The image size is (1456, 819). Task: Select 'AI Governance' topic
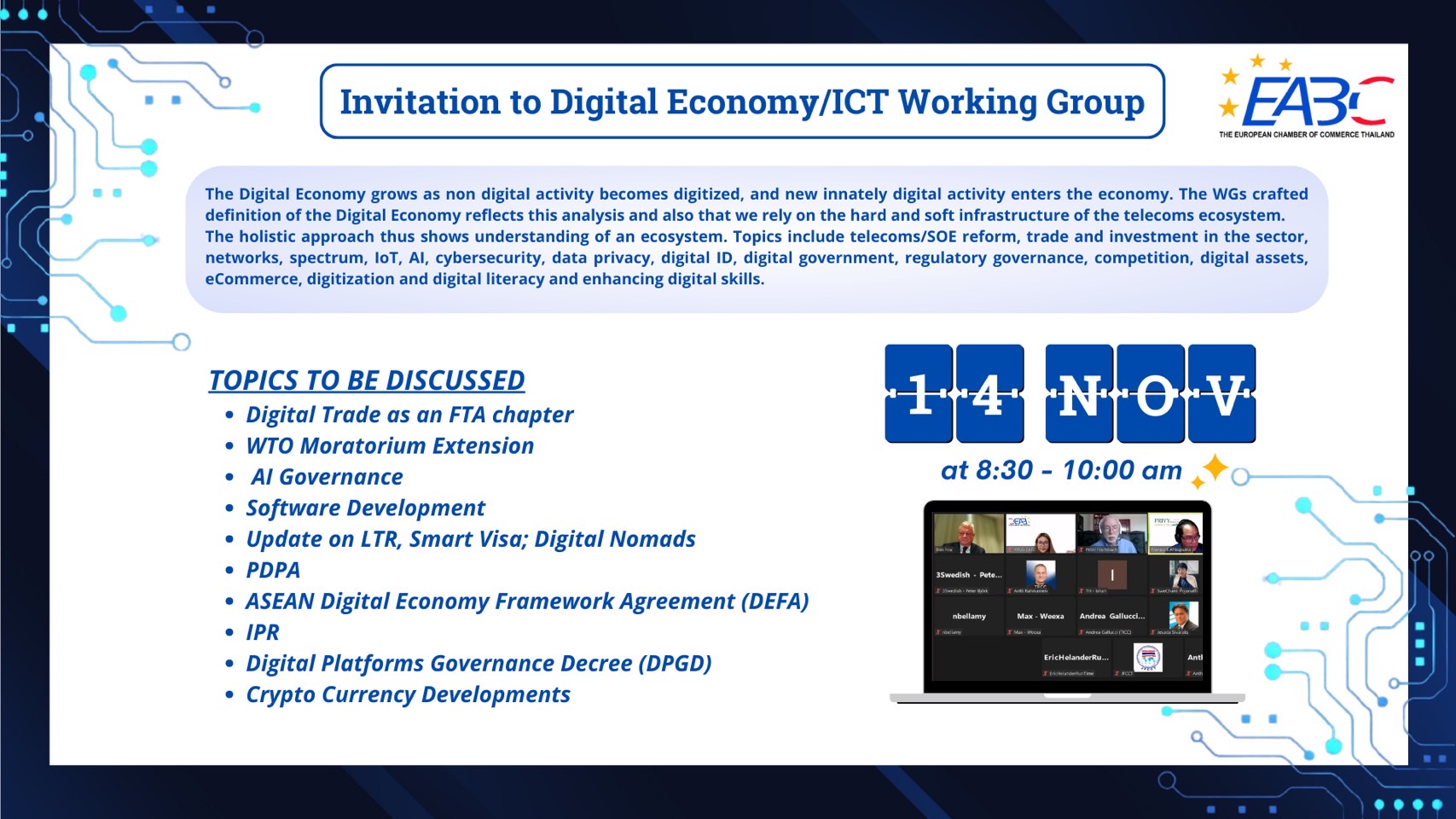[x=327, y=477]
